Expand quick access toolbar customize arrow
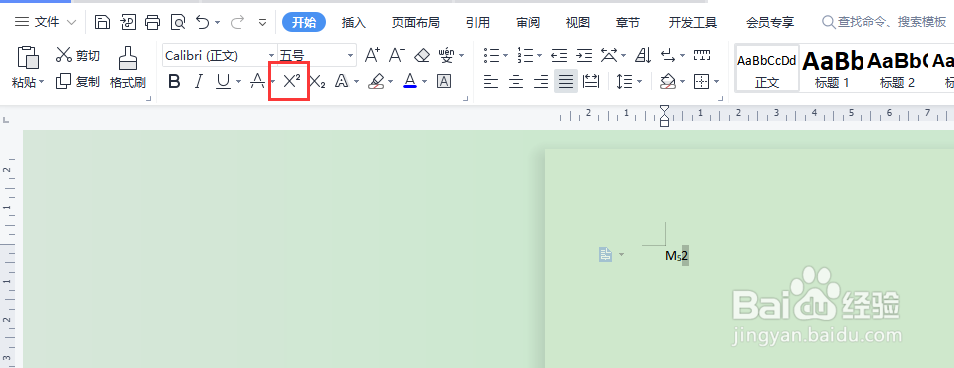Screen dimensions: 954x368 263,23
